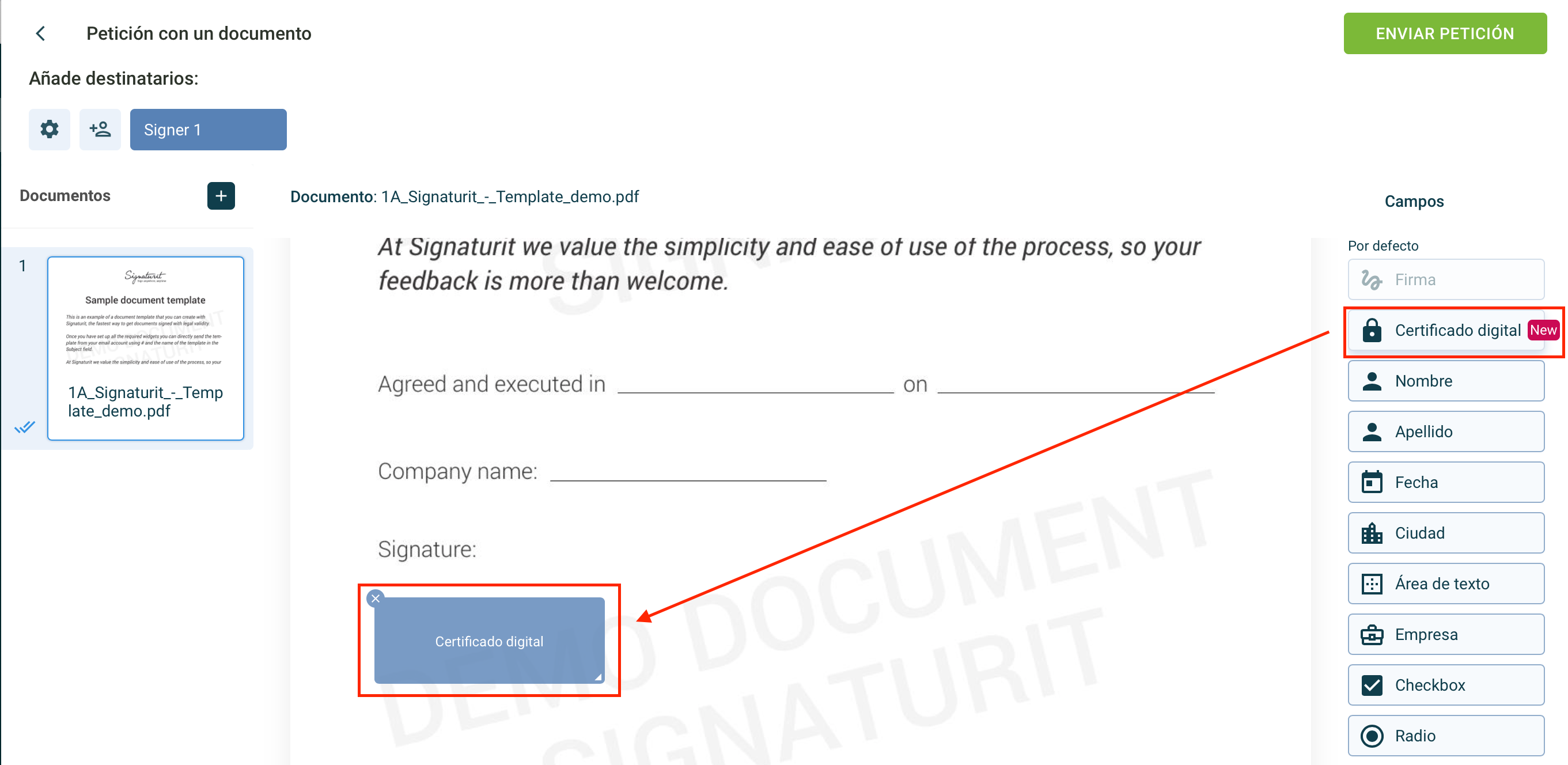
Task: Add a document with the plus button
Action: [221, 196]
